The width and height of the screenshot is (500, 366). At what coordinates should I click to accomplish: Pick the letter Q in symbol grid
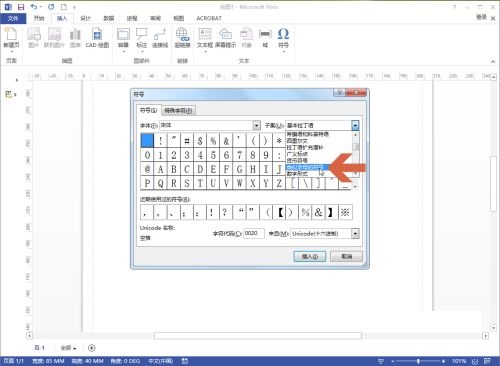coord(160,183)
